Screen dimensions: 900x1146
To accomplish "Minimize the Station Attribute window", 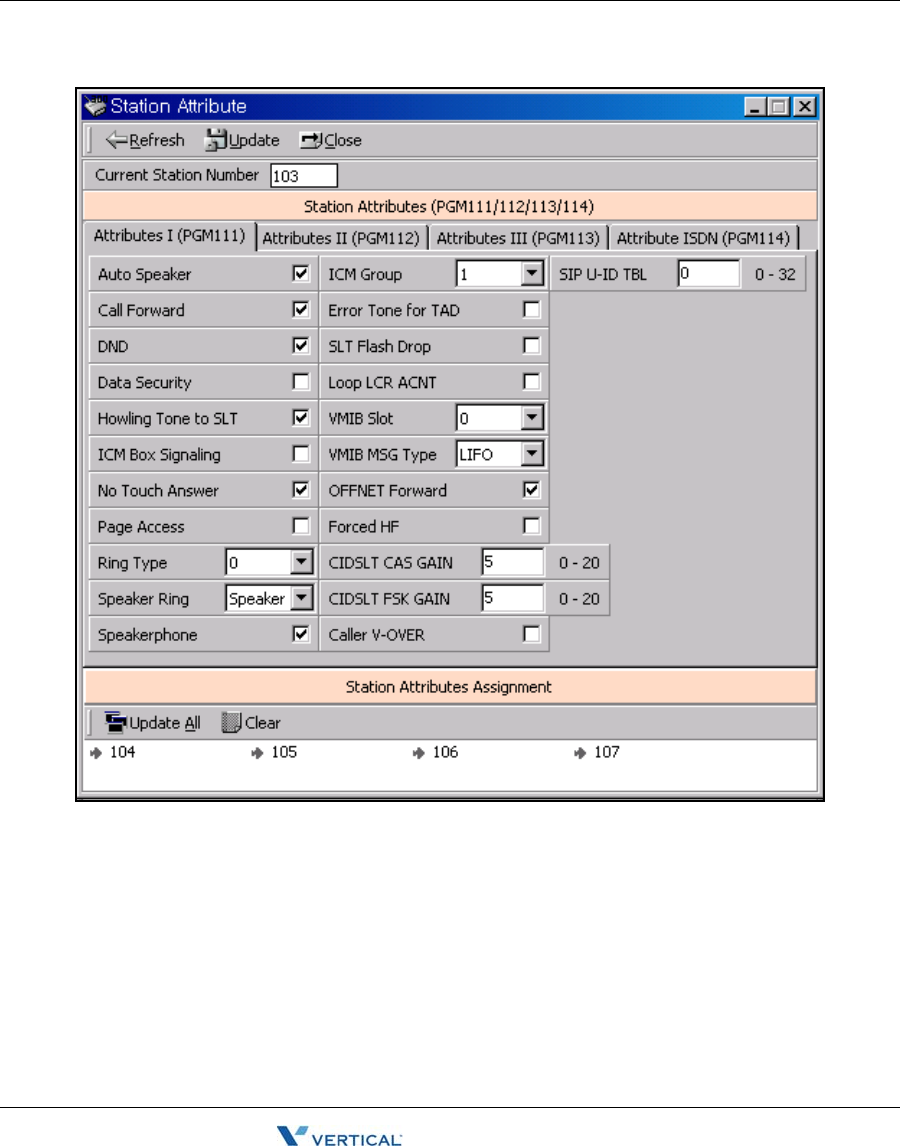I will 755,107.
